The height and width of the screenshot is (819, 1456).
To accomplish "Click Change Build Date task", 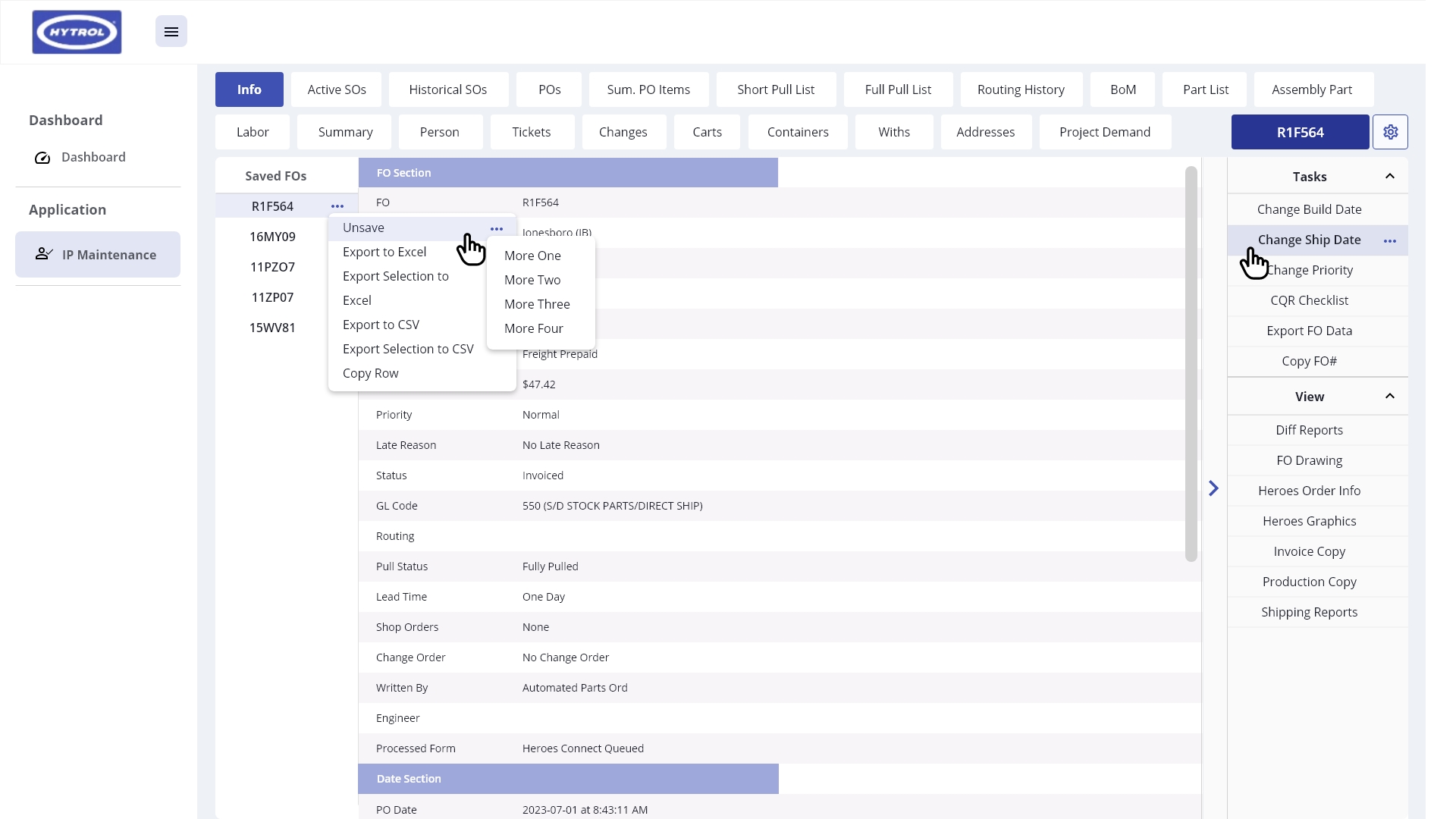I will pyautogui.click(x=1309, y=209).
